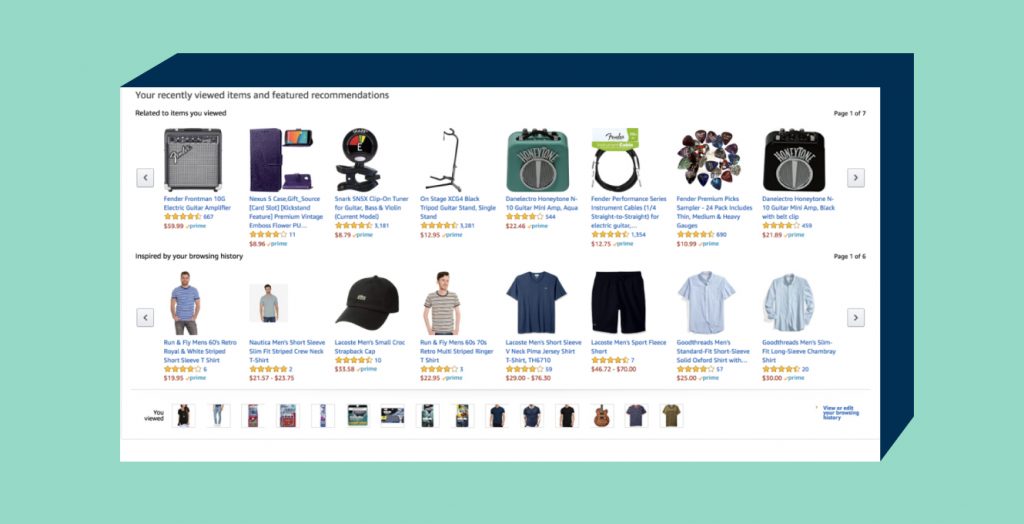This screenshot has height=524, width=1024.
Task: Open the Fender guitar picks sampler image
Action: pos(709,159)
